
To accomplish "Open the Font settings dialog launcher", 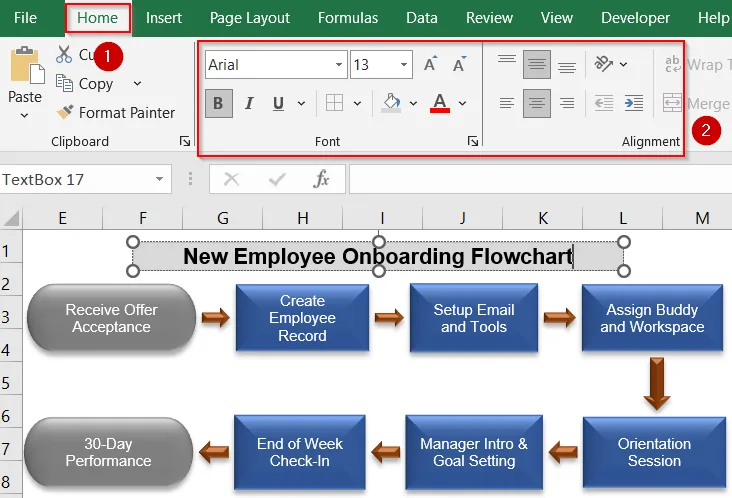I will 473,141.
